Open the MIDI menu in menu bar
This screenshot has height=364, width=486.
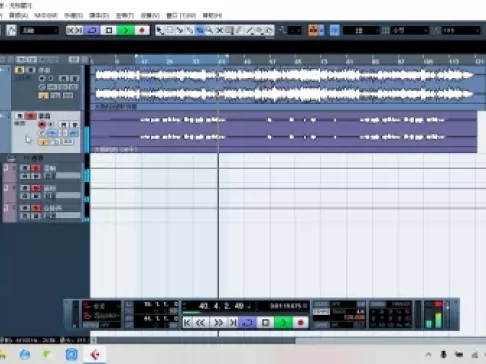pyautogui.click(x=45, y=15)
